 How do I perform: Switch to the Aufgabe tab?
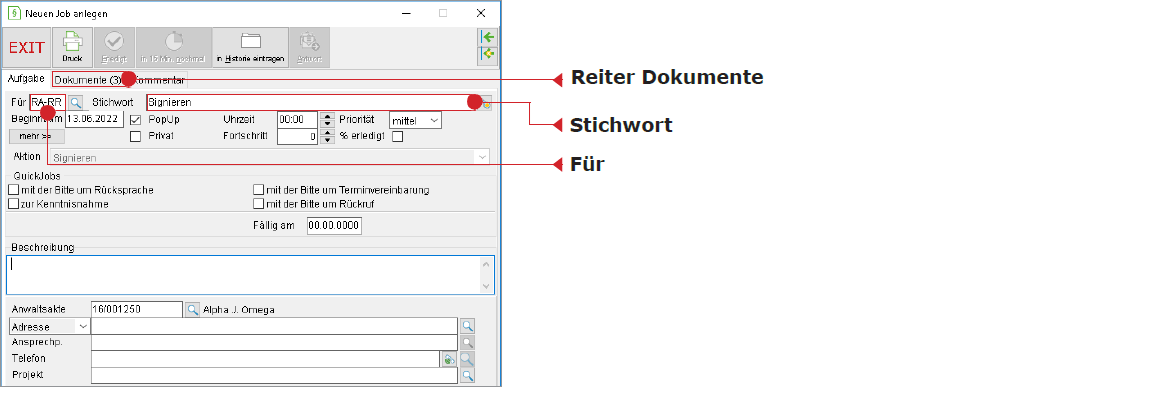tap(26, 78)
